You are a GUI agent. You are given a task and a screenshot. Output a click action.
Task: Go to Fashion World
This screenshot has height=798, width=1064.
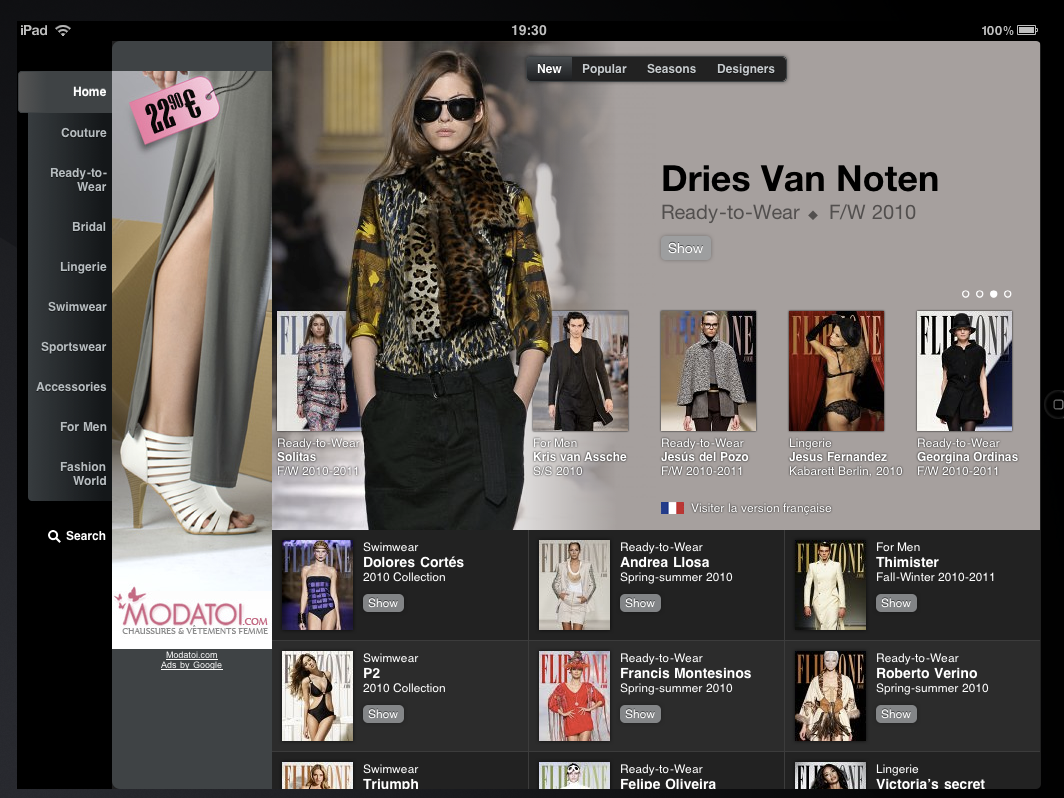point(82,473)
